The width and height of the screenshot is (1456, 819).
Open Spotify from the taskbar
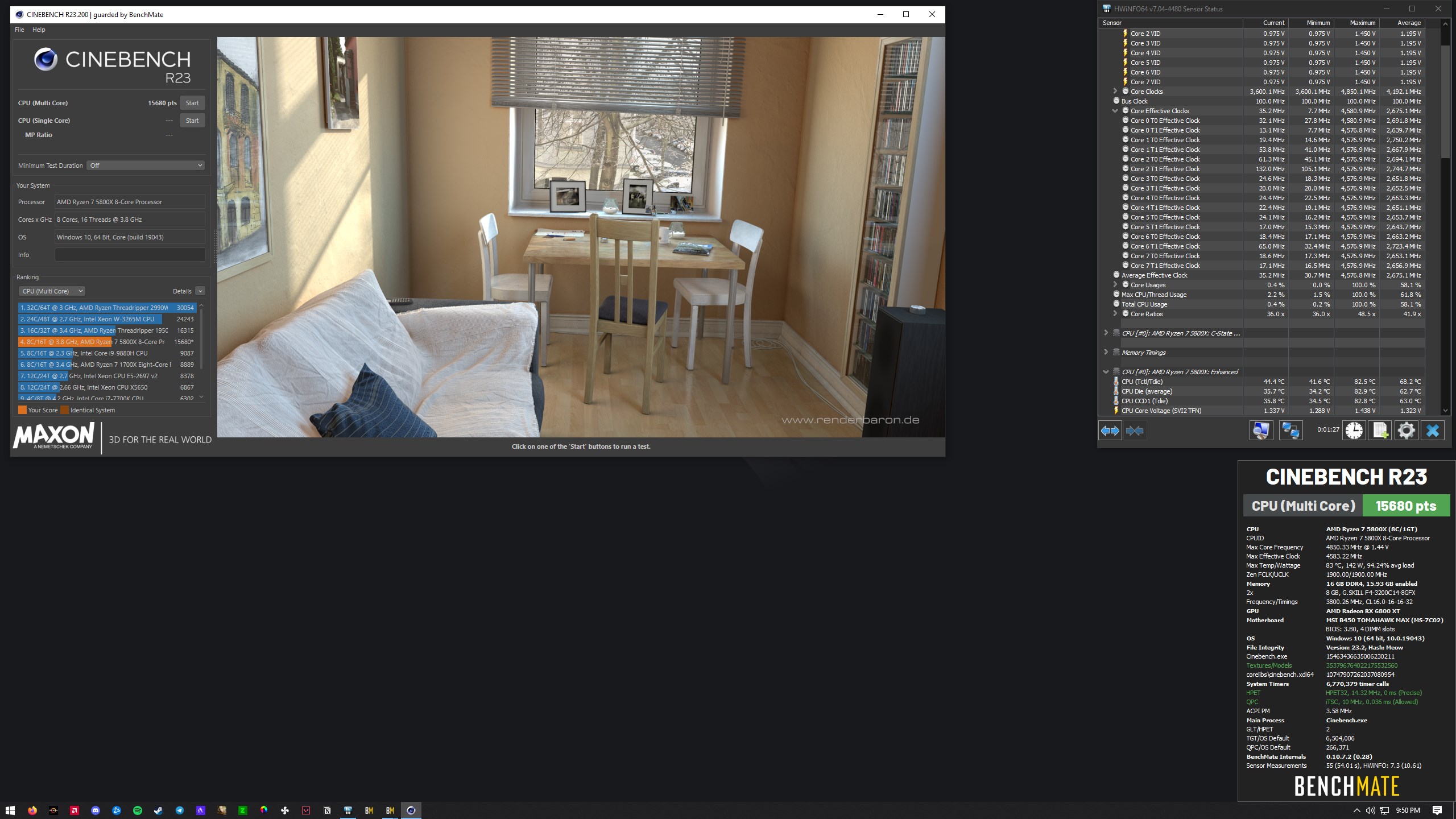(x=138, y=810)
